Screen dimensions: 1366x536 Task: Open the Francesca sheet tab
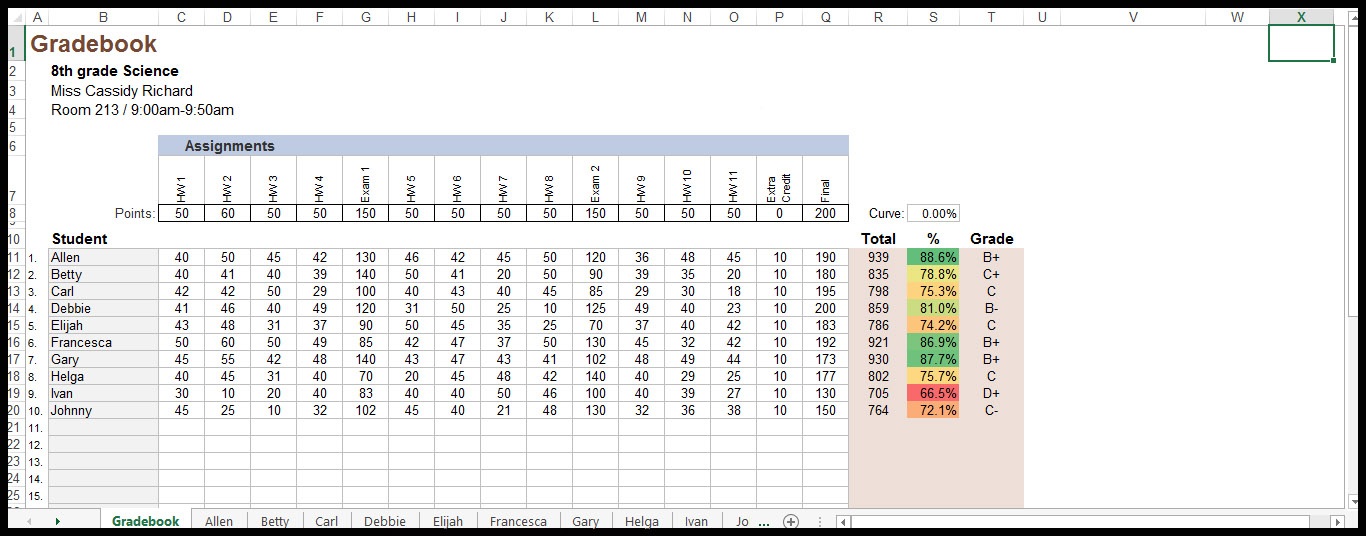tap(517, 521)
